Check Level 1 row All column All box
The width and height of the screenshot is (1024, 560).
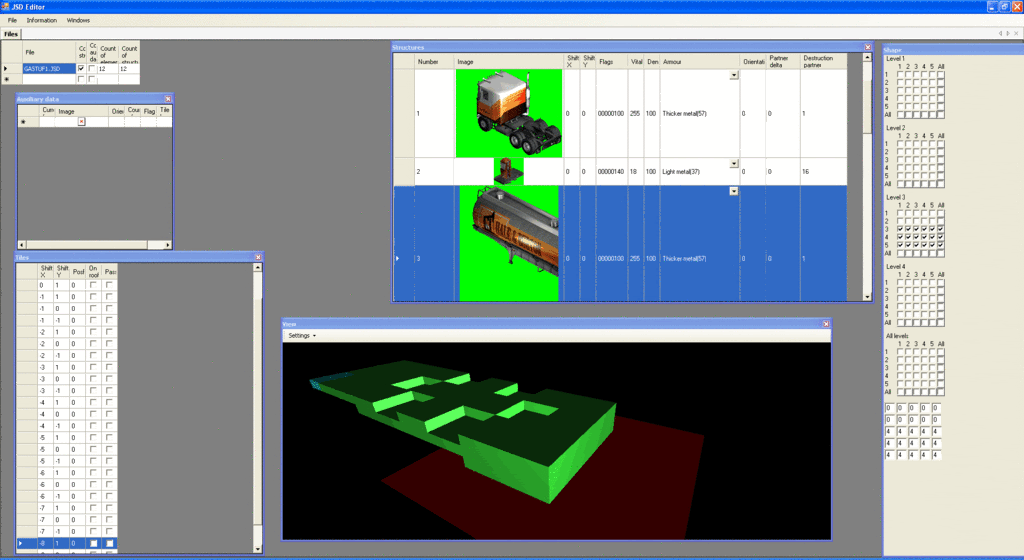pyautogui.click(x=940, y=114)
